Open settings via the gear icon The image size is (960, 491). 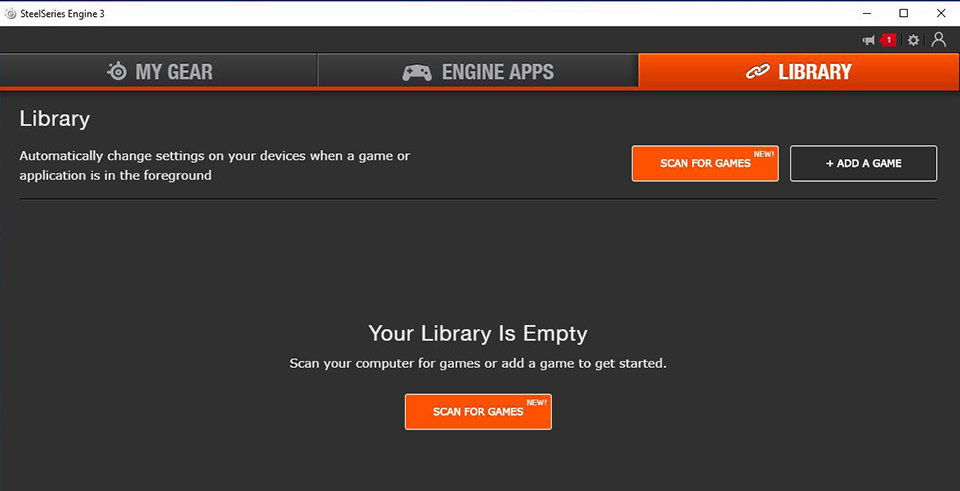pyautogui.click(x=913, y=40)
